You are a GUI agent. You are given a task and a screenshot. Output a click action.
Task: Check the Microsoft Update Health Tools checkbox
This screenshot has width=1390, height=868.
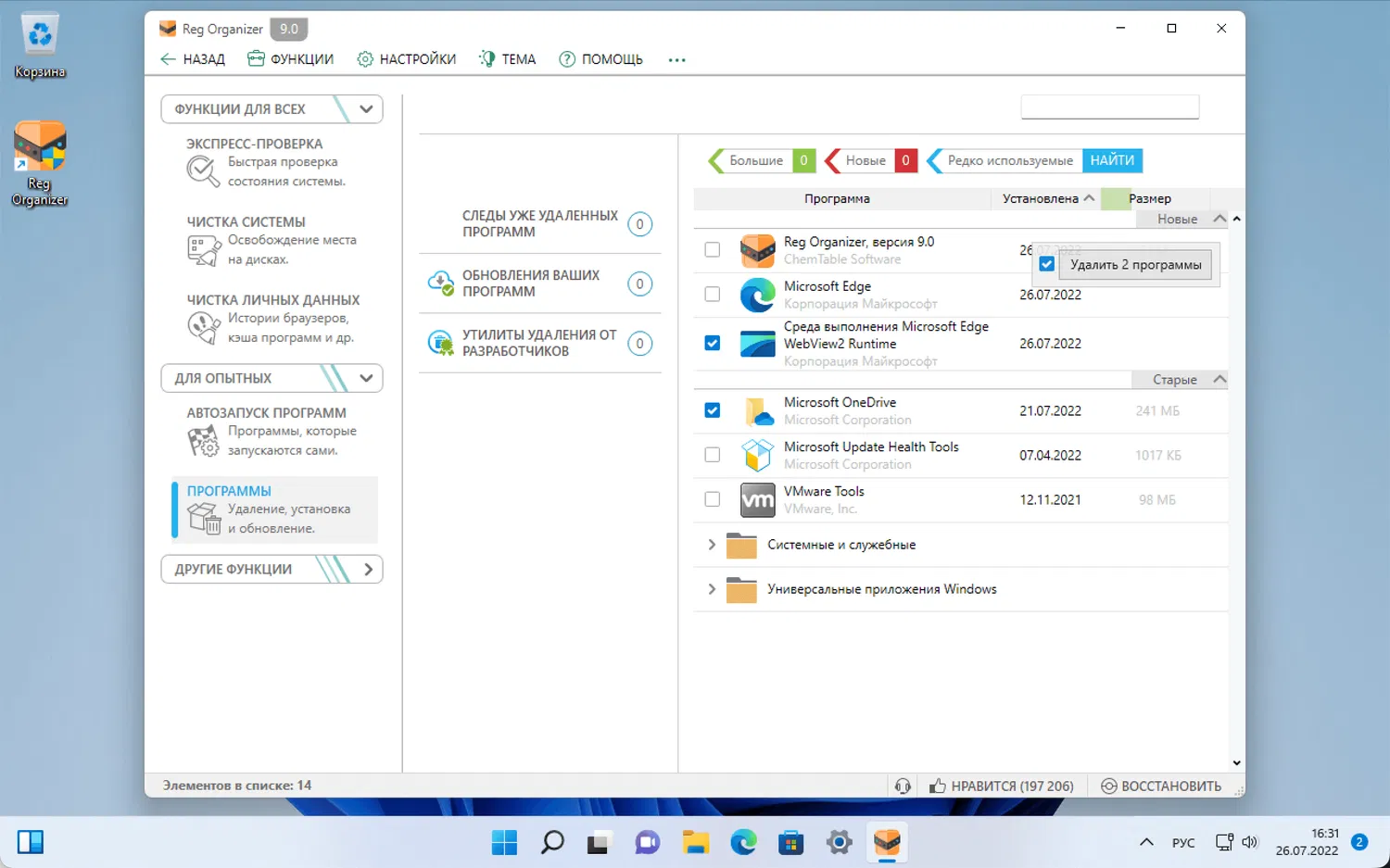tap(712, 455)
